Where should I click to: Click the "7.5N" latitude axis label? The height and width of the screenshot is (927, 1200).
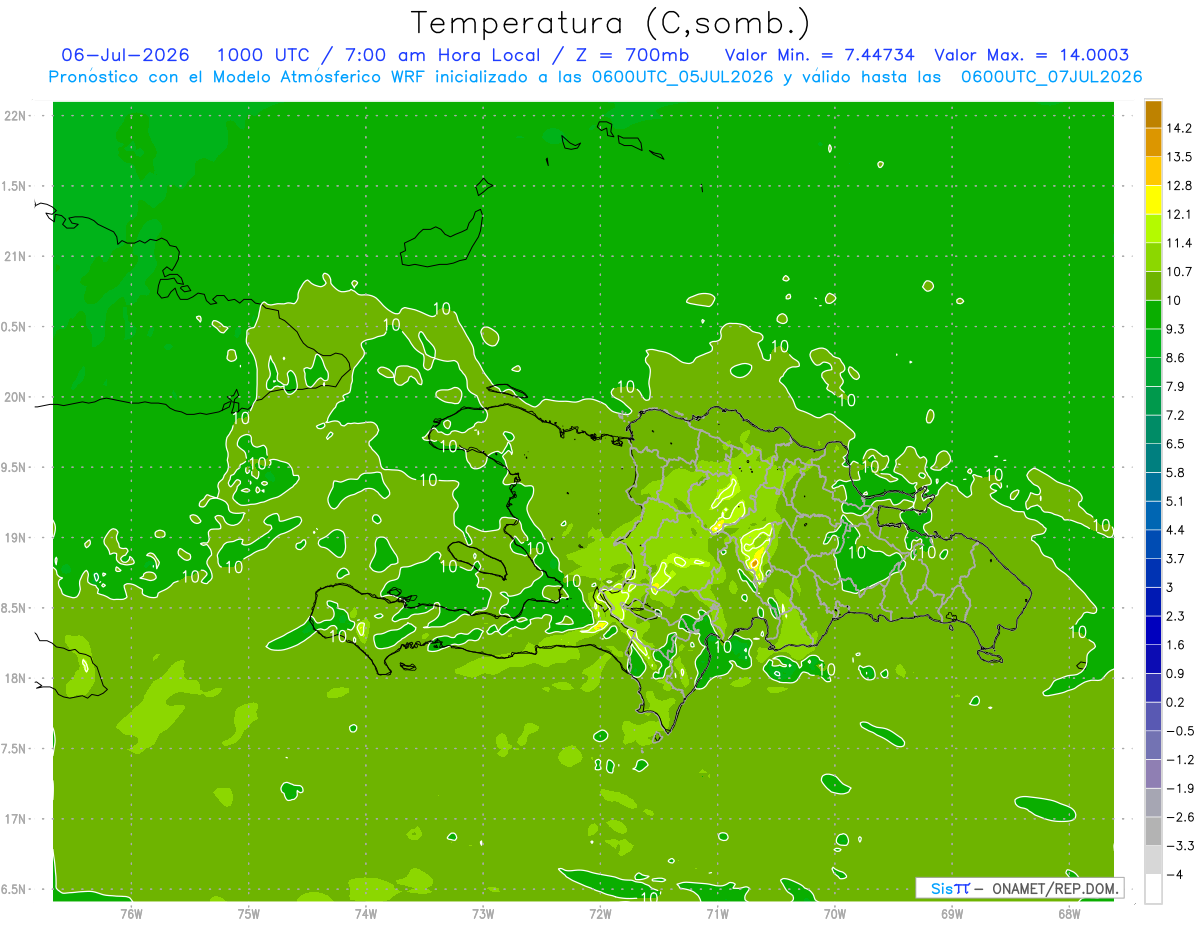pos(14,749)
